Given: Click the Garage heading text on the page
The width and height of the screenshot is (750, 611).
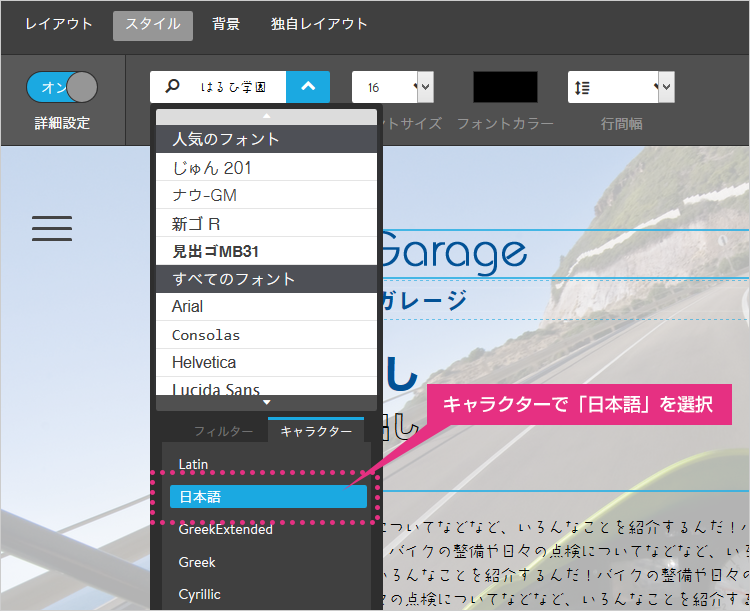Looking at the screenshot, I should 454,253.
